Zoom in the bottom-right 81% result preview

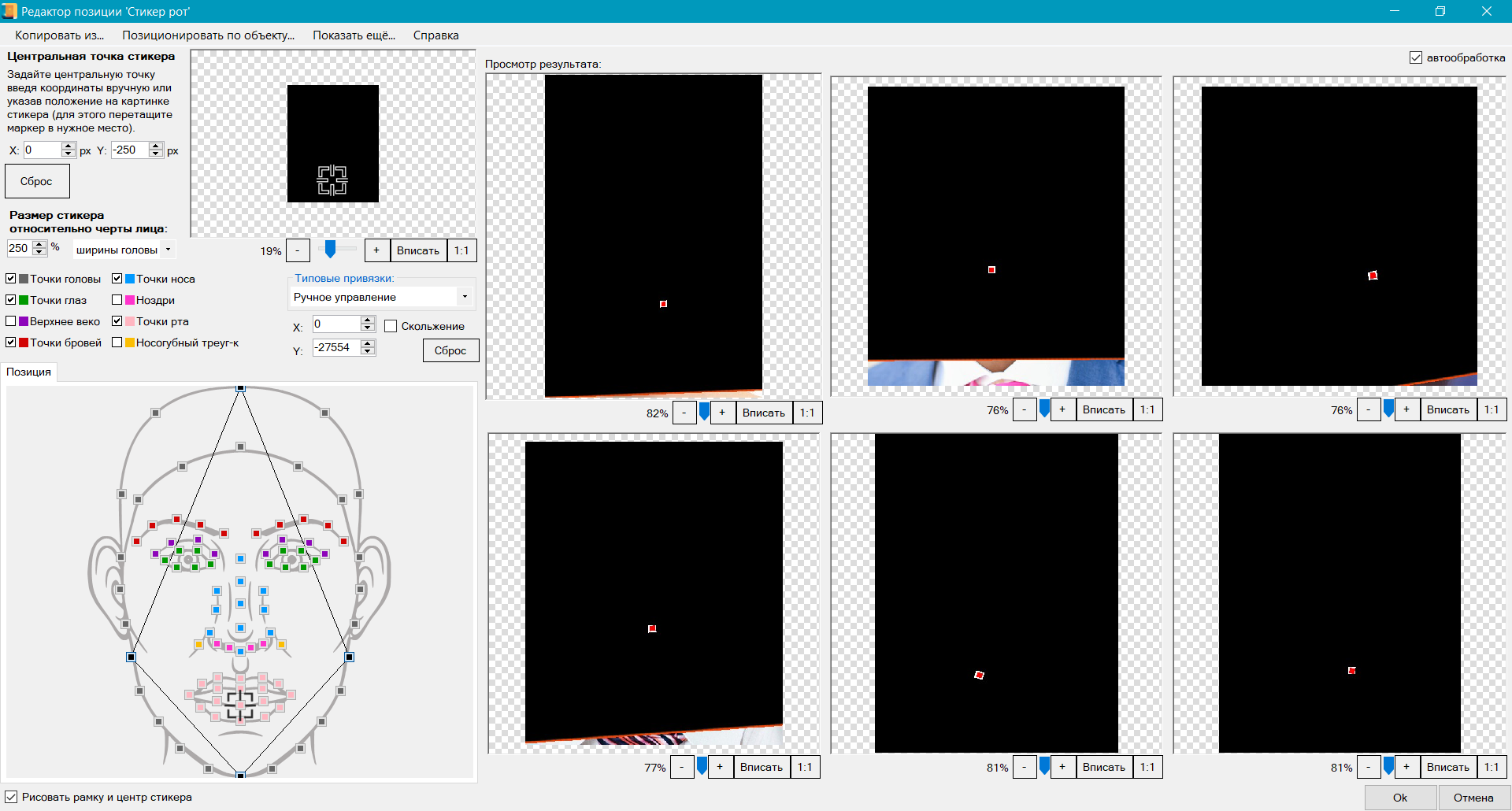point(1406,767)
